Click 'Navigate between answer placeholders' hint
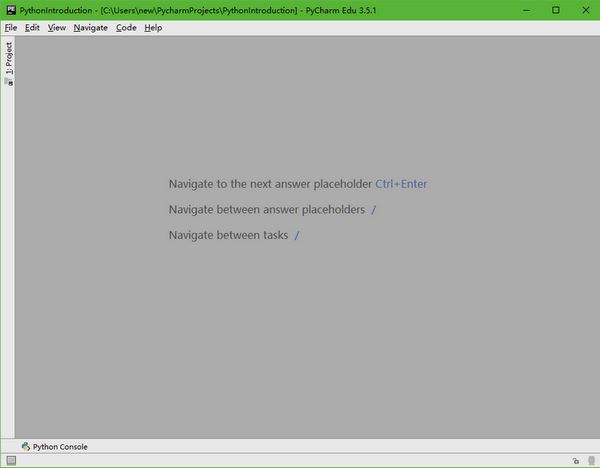 click(x=267, y=210)
